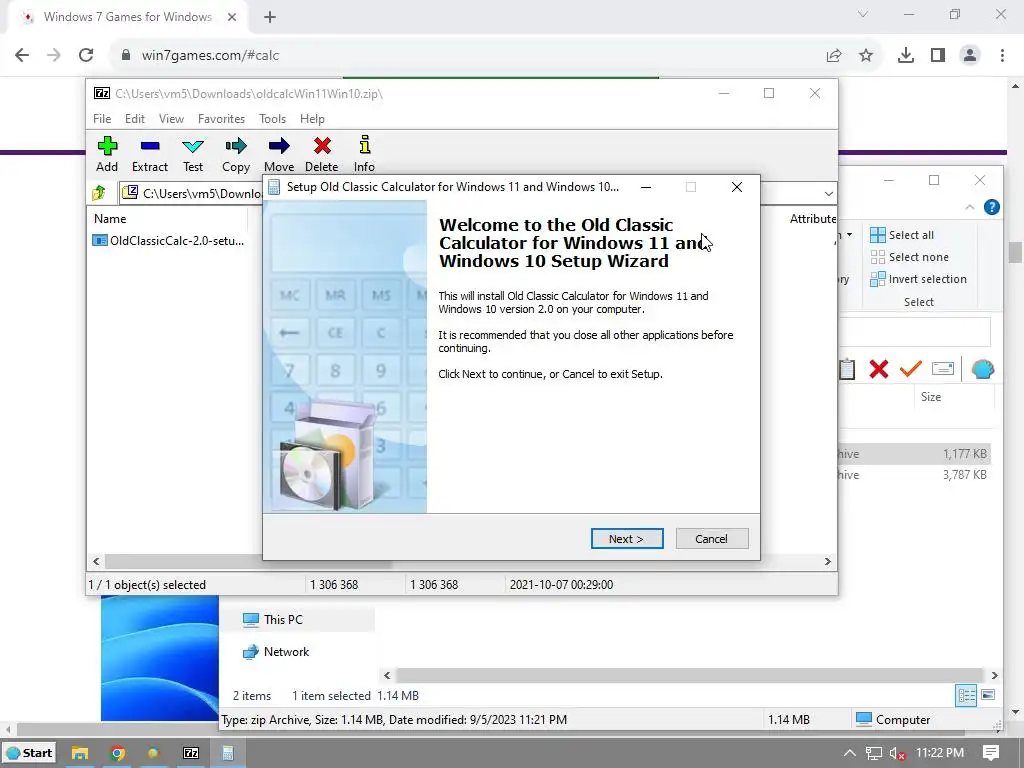The height and width of the screenshot is (768, 1024).
Task: Click the clipboard paste icon in Explorer
Action: pyautogui.click(x=847, y=369)
